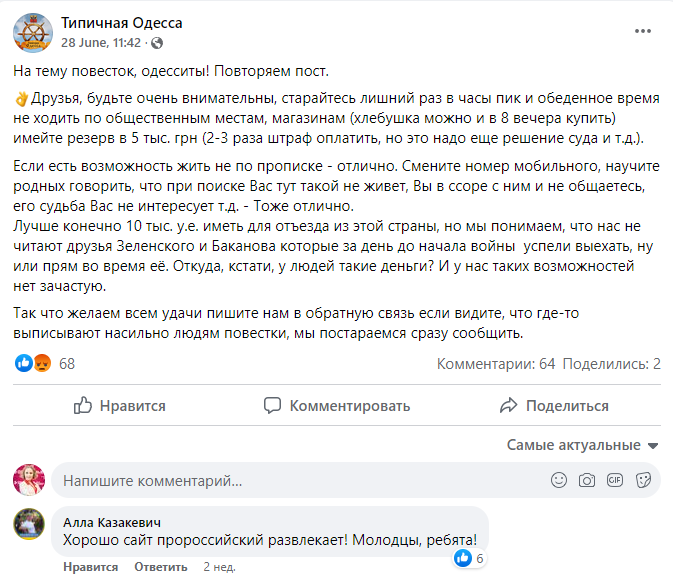Click the sticker icon in comment box
The image size is (673, 579).
[642, 481]
